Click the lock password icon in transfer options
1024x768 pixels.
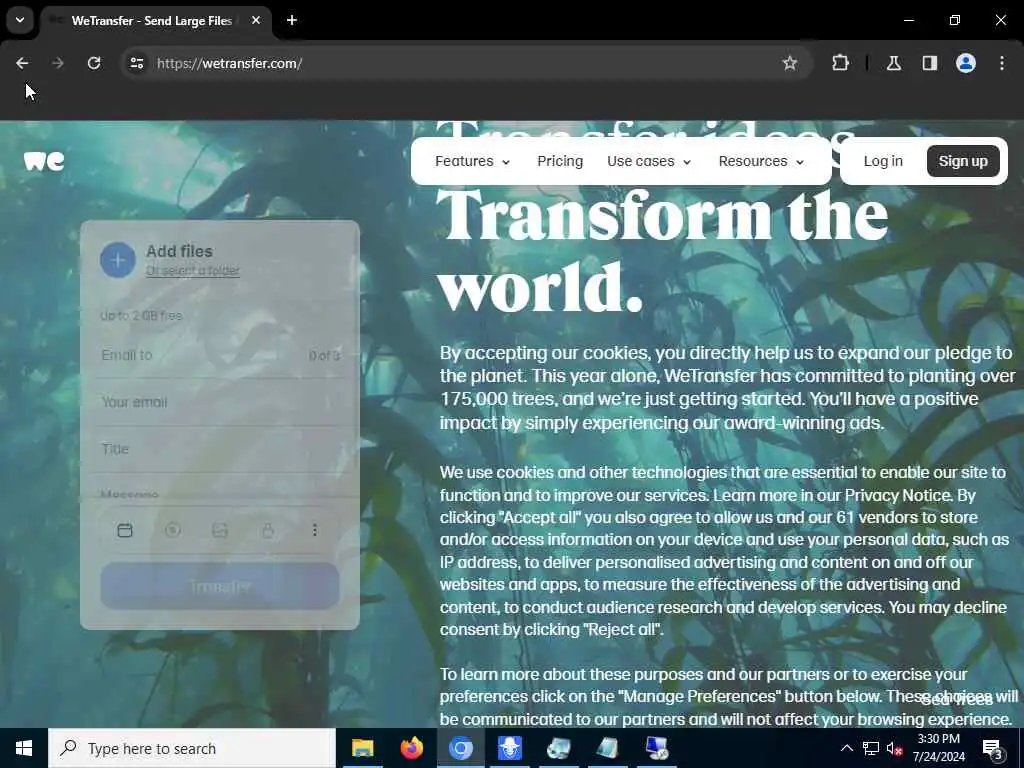[268, 530]
